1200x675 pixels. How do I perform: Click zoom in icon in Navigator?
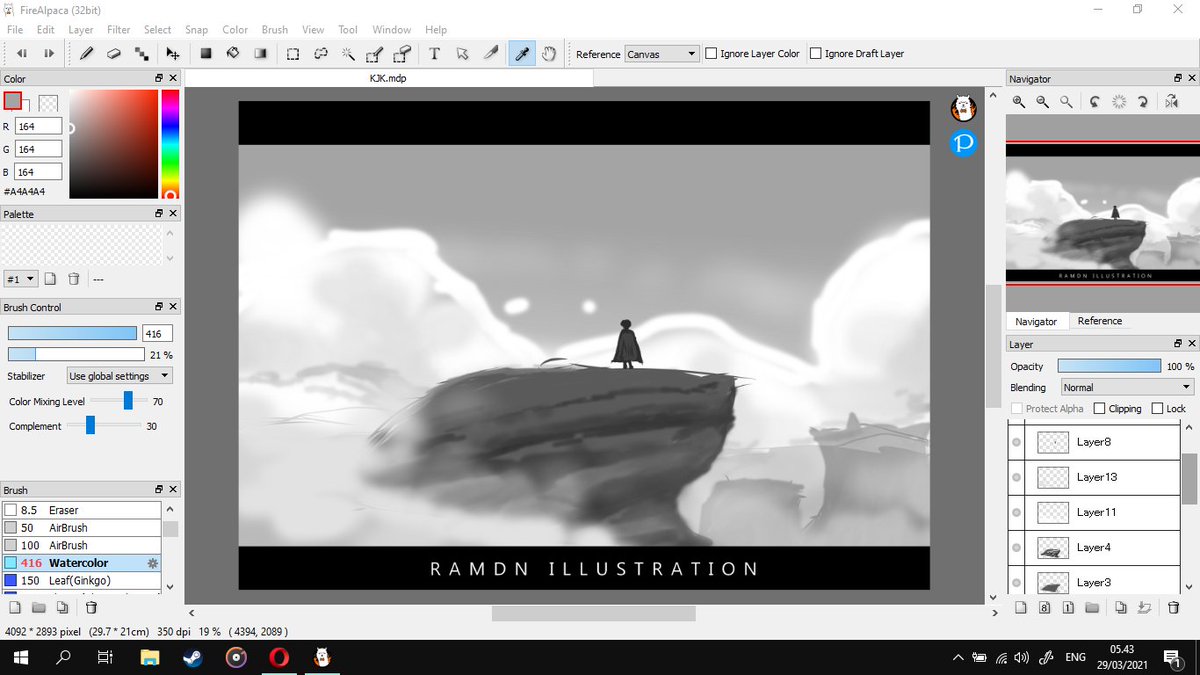click(1019, 102)
